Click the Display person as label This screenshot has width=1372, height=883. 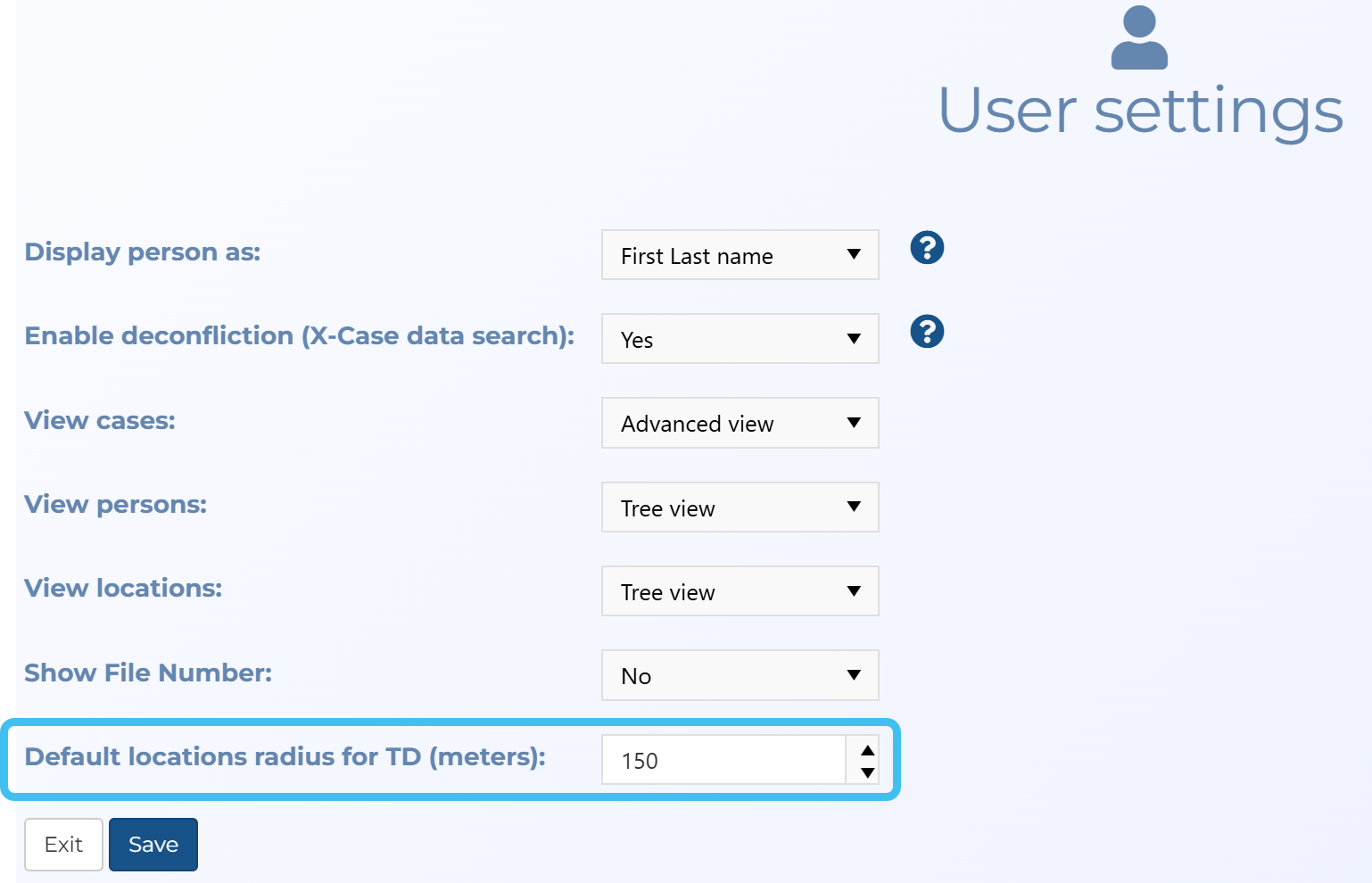(143, 252)
